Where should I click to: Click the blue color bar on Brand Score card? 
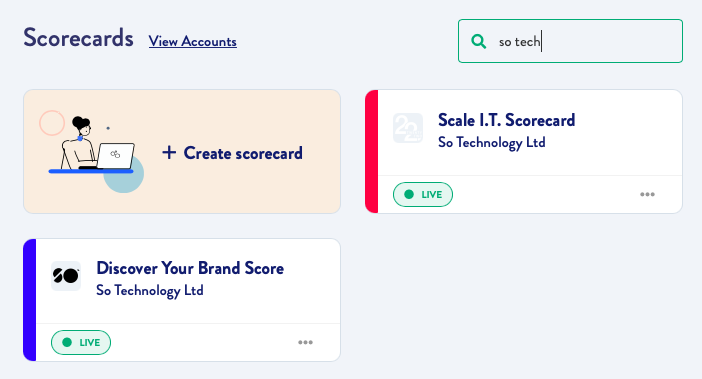coord(30,300)
